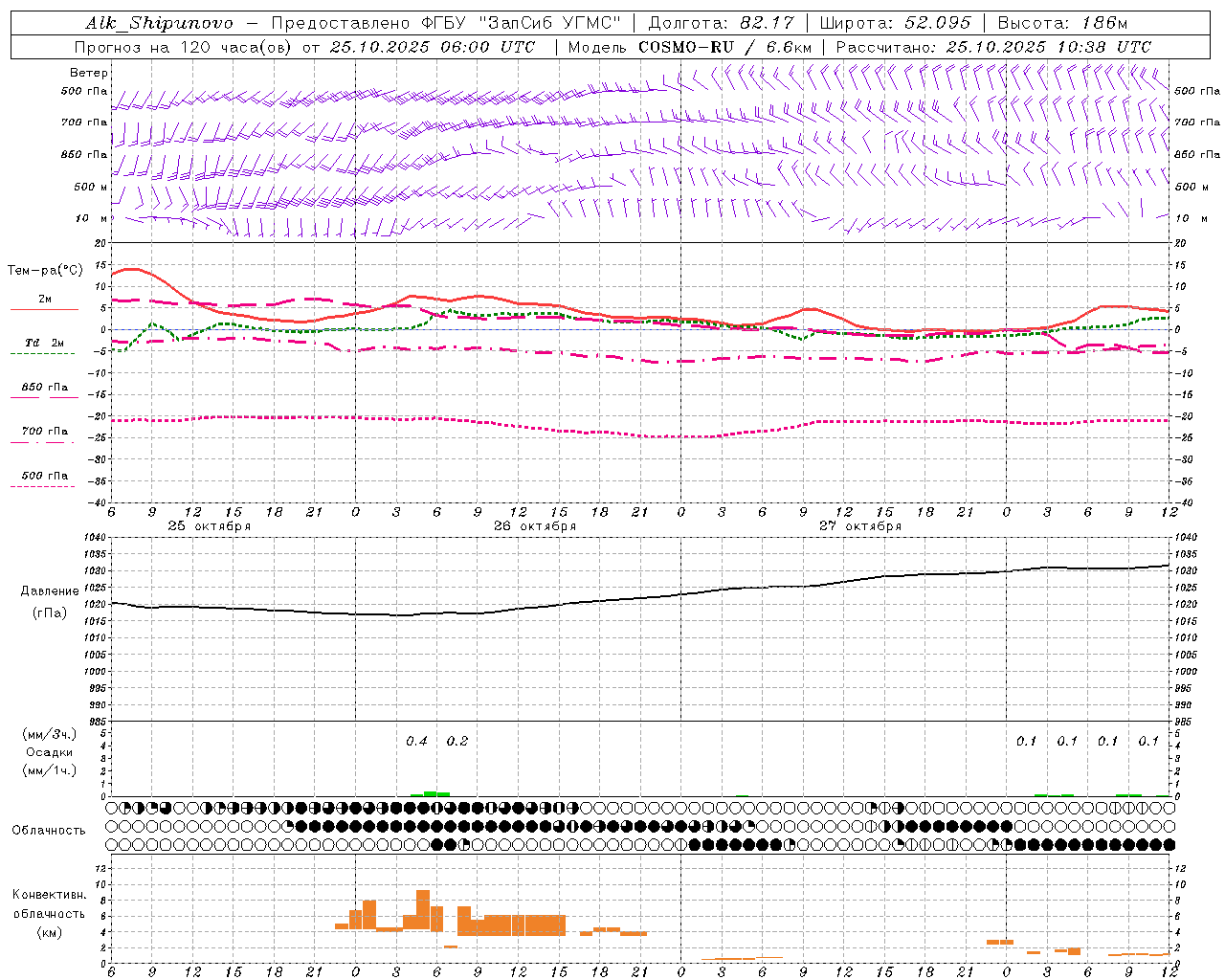Click the red solid 2м legend line sample
This screenshot has width=1225, height=980.
coord(44,310)
